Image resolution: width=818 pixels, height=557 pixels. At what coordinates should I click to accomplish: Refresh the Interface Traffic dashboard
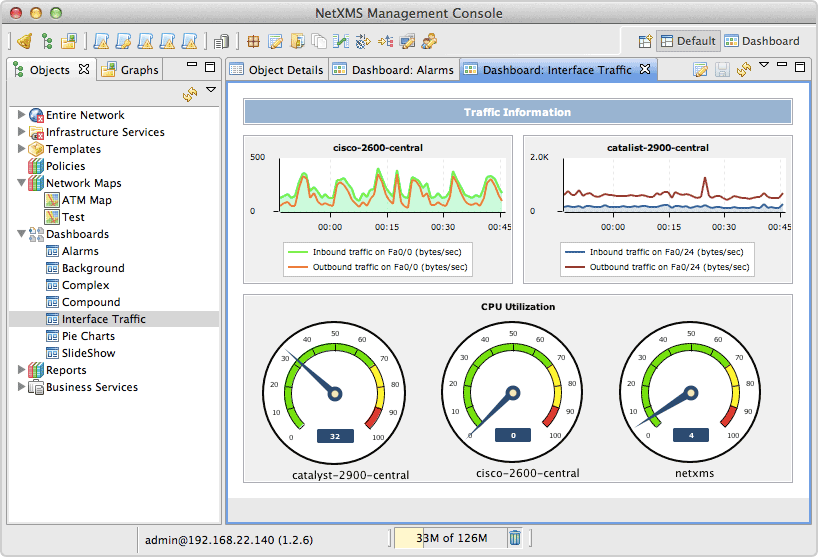pos(744,69)
